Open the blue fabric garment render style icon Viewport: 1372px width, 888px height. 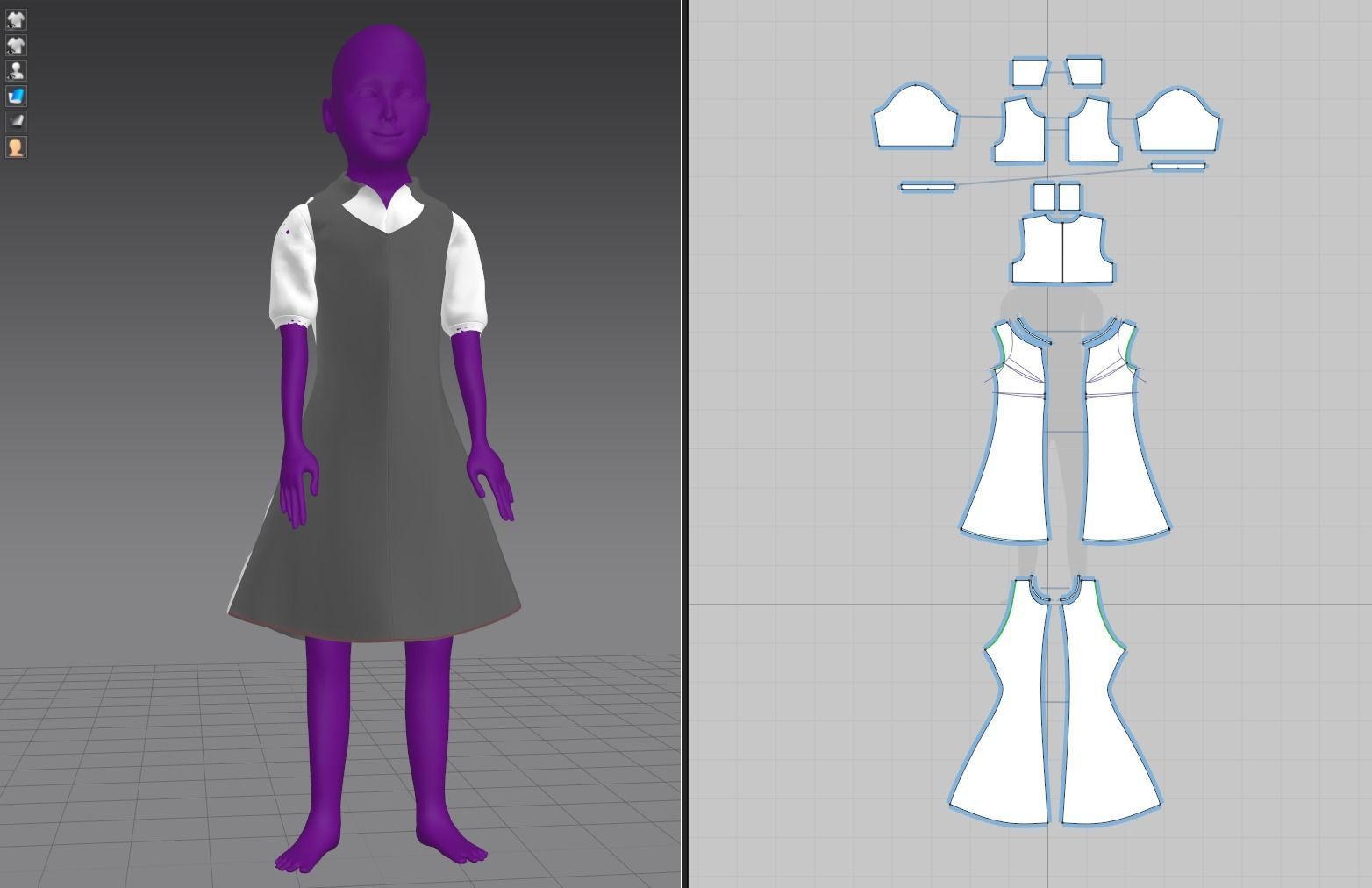[16, 96]
